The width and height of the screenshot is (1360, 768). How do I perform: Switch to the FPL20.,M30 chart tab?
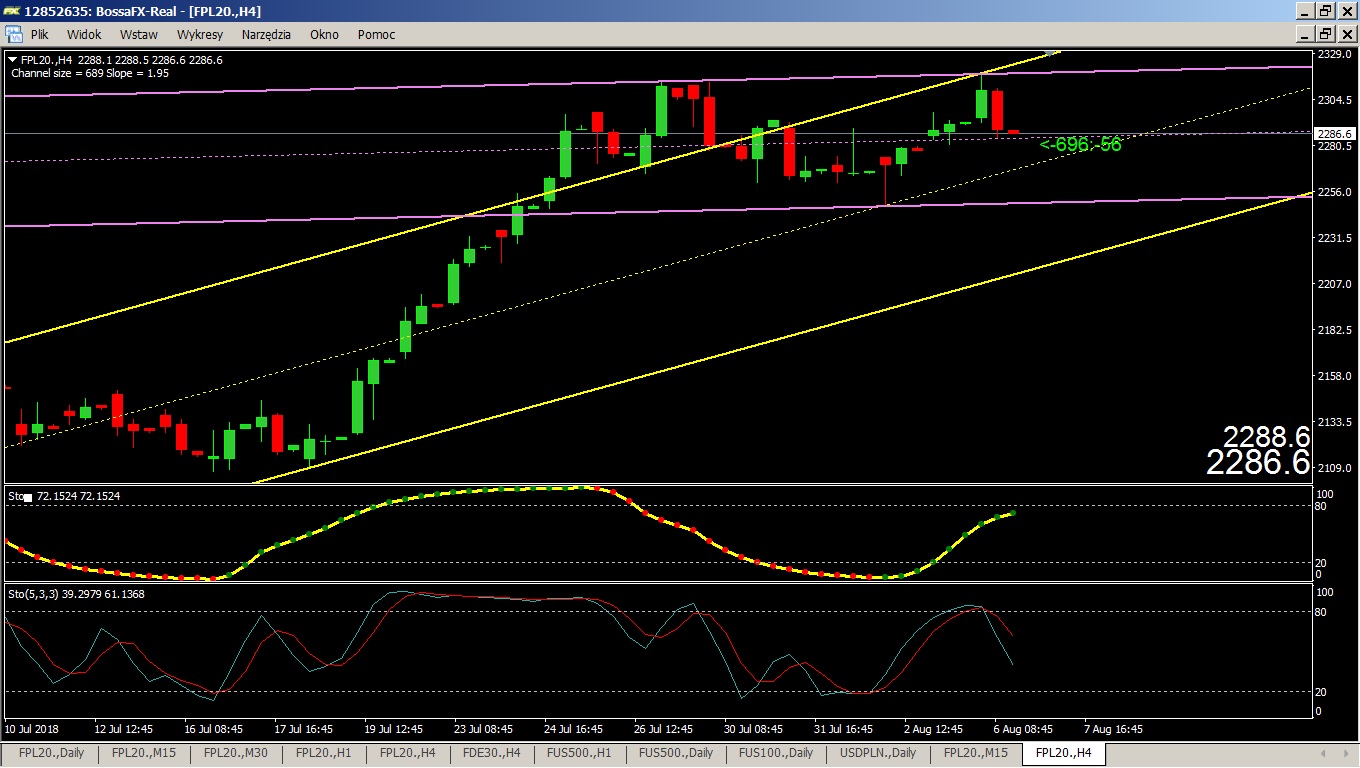[237, 753]
